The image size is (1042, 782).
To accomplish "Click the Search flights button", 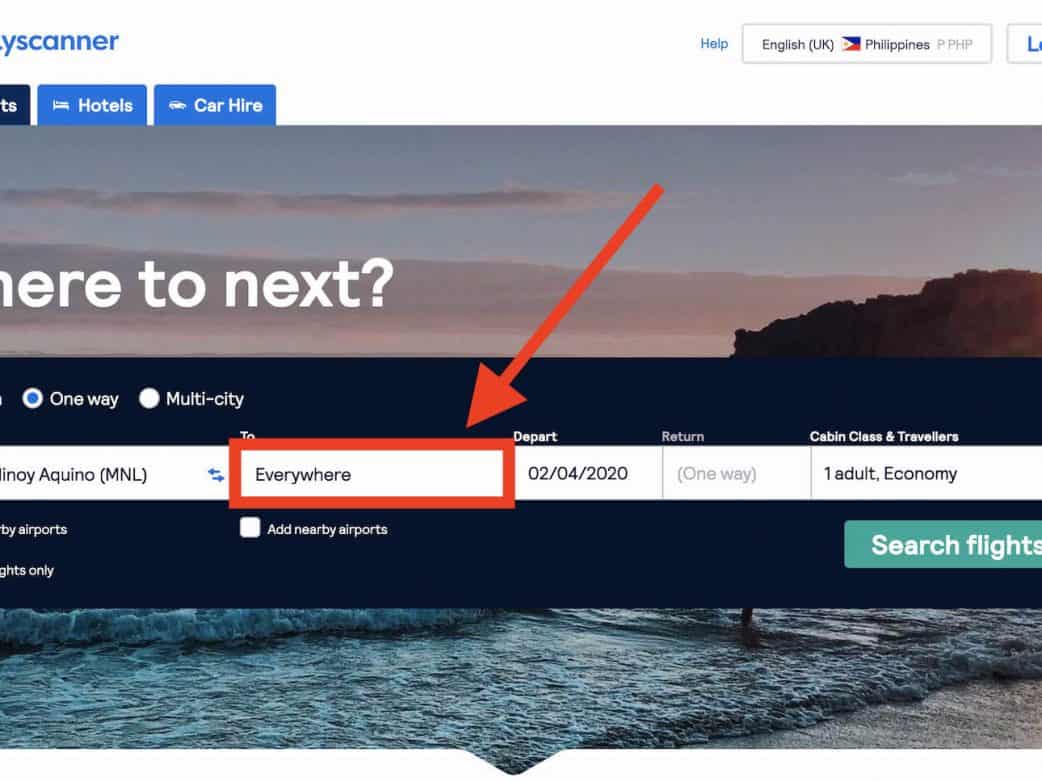I will click(943, 544).
